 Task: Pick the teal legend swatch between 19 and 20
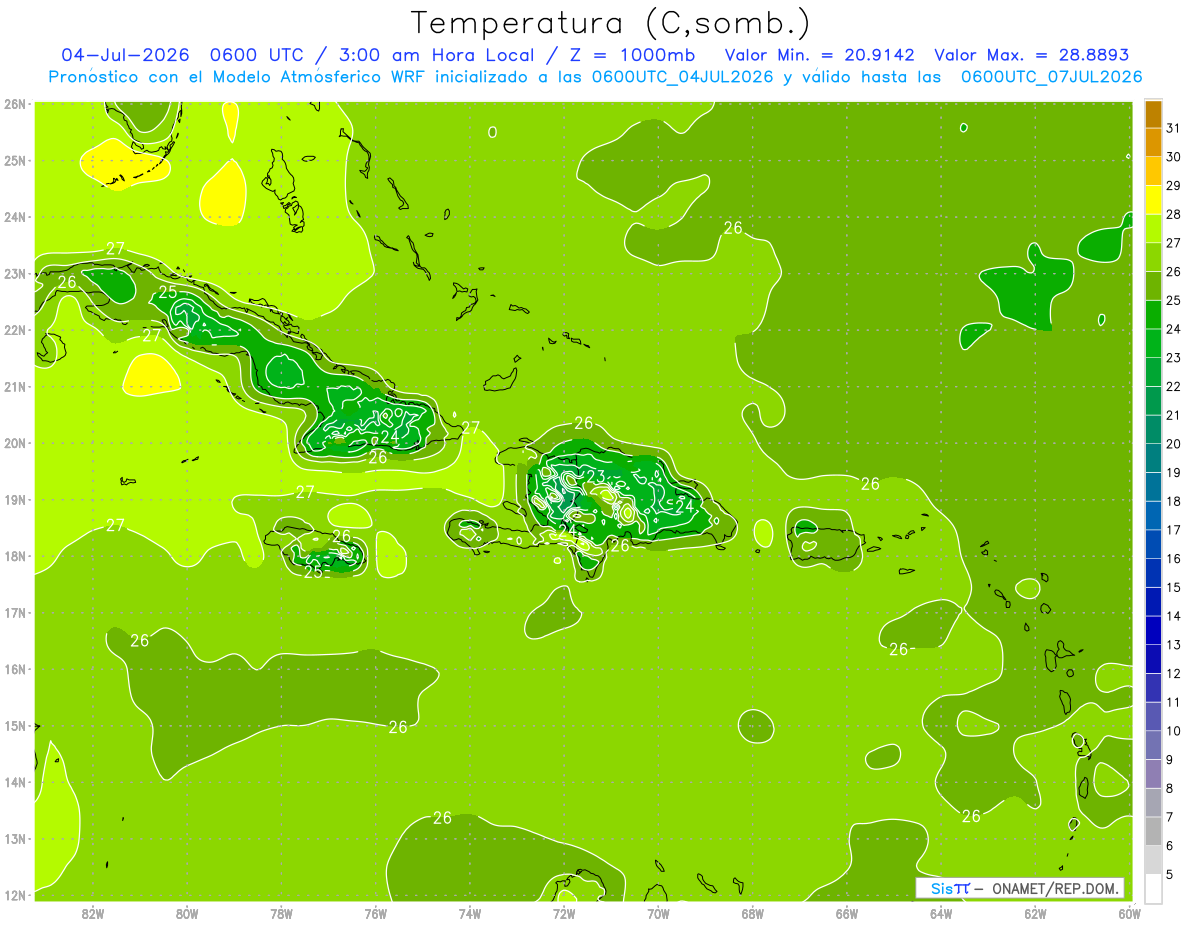(x=1153, y=458)
